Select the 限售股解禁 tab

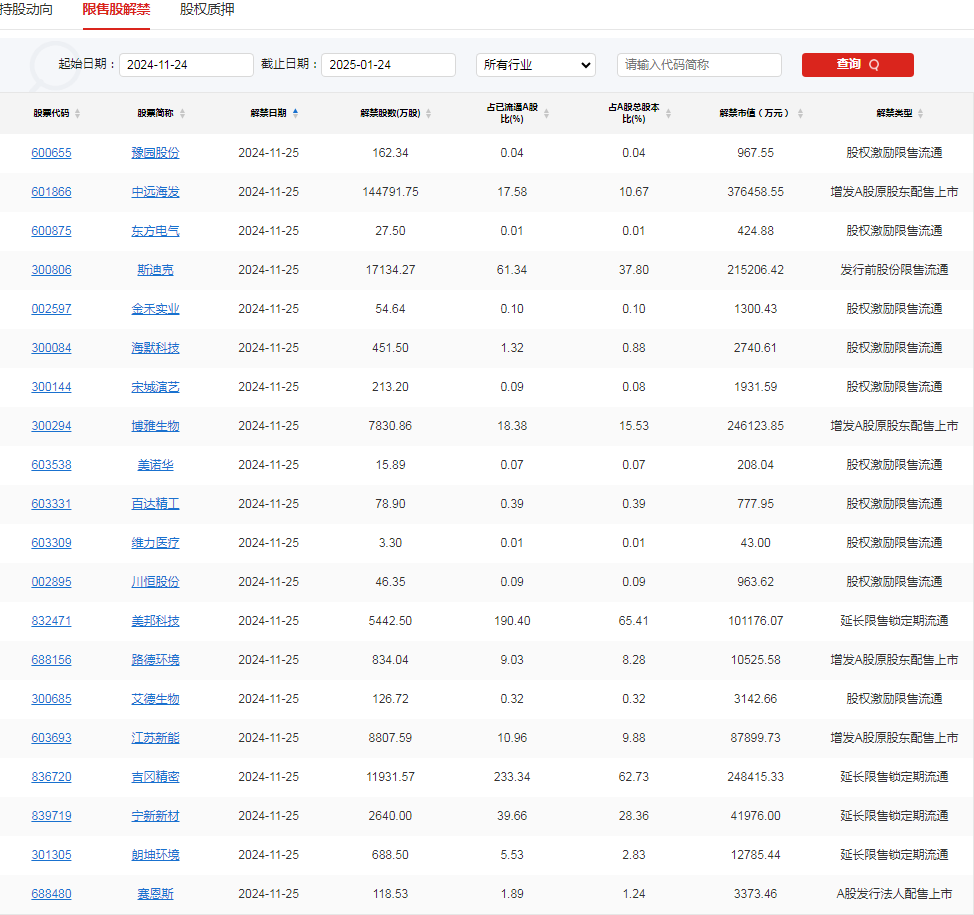coord(116,9)
